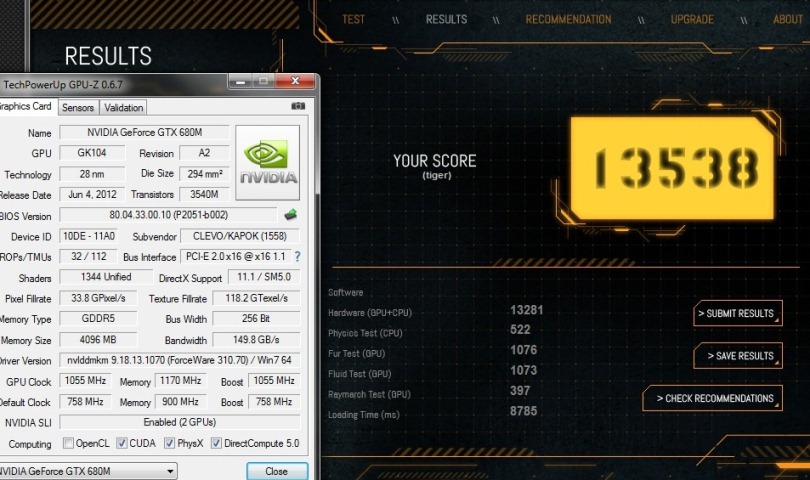Click the GPU Name field
The width and height of the screenshot is (810, 480).
[x=144, y=132]
